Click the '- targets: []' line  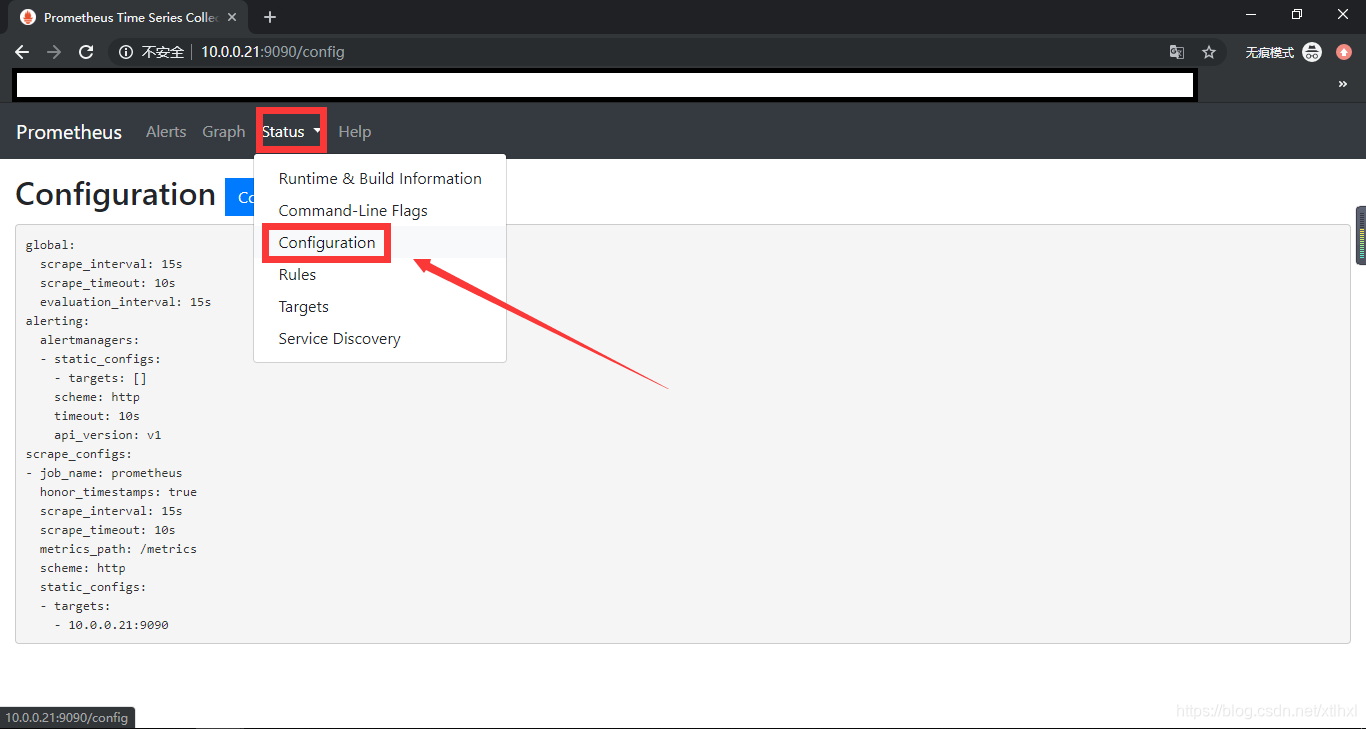pyautogui.click(x=100, y=378)
